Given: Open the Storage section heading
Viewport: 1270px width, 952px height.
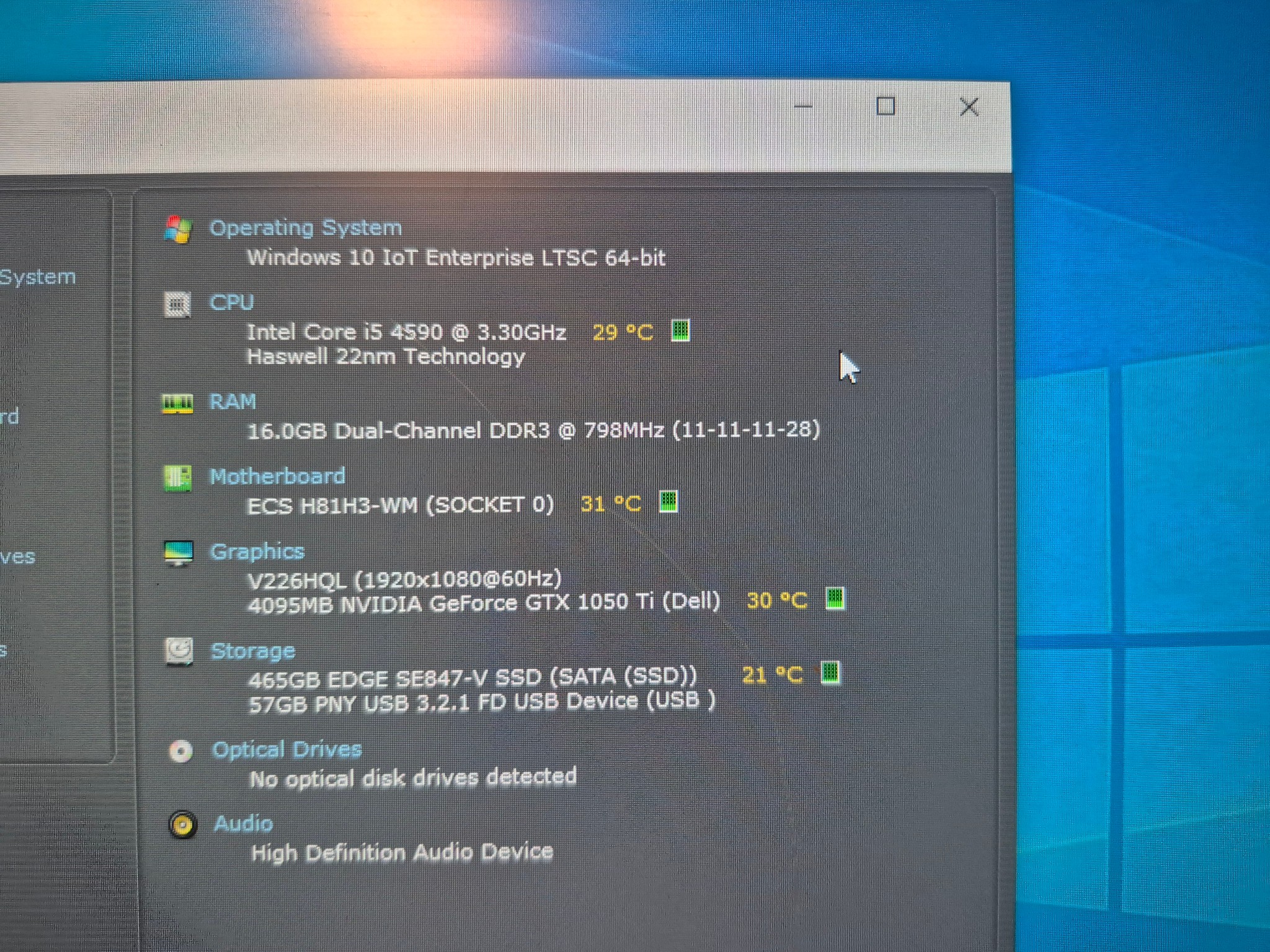Looking at the screenshot, I should (x=253, y=651).
